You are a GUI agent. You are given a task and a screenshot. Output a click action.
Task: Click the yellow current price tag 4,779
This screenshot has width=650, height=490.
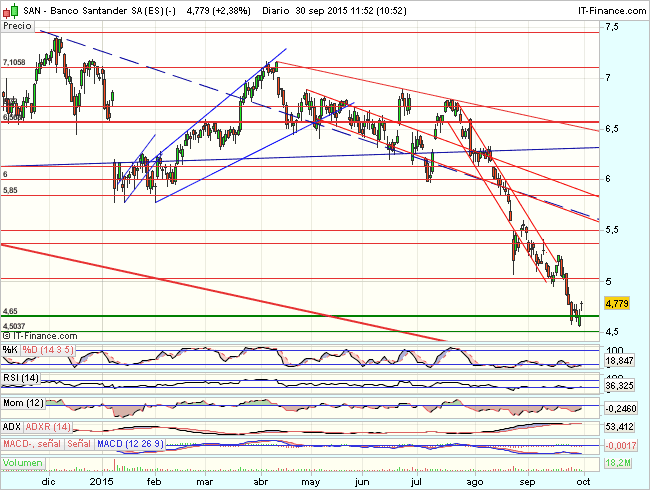(x=617, y=303)
